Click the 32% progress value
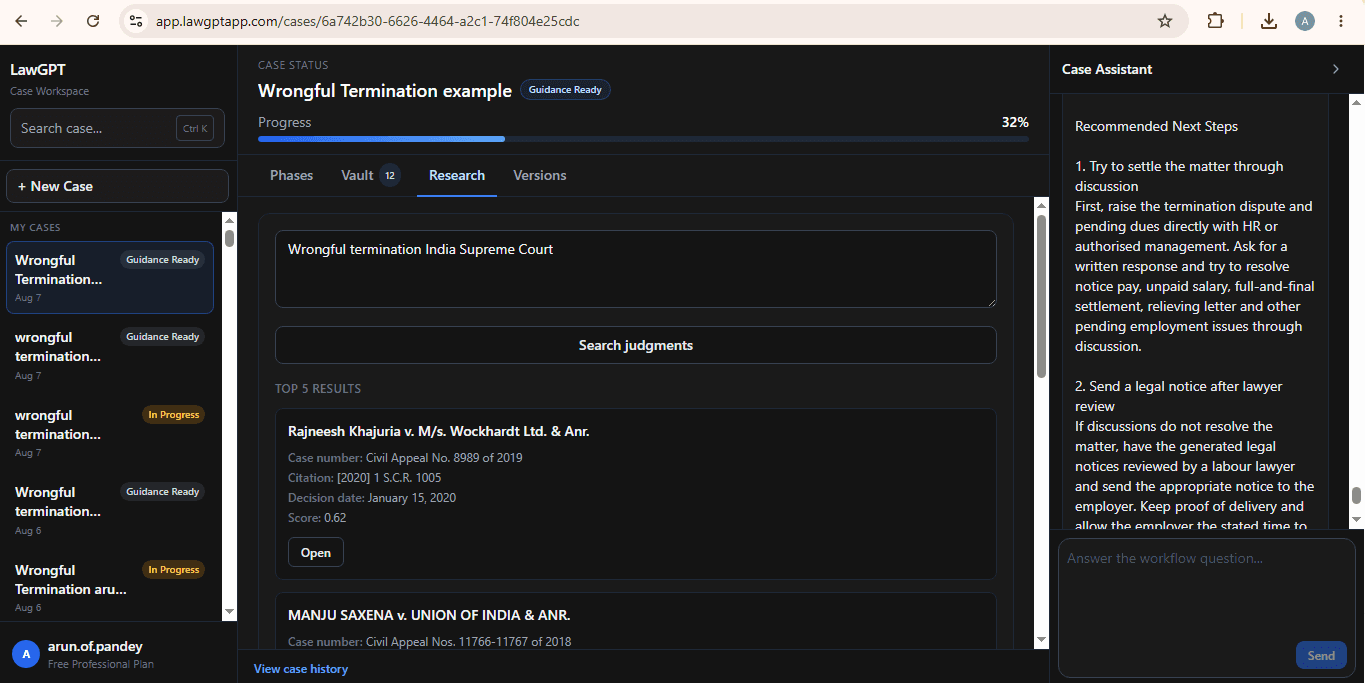Image resolution: width=1365 pixels, height=683 pixels. tap(1015, 122)
